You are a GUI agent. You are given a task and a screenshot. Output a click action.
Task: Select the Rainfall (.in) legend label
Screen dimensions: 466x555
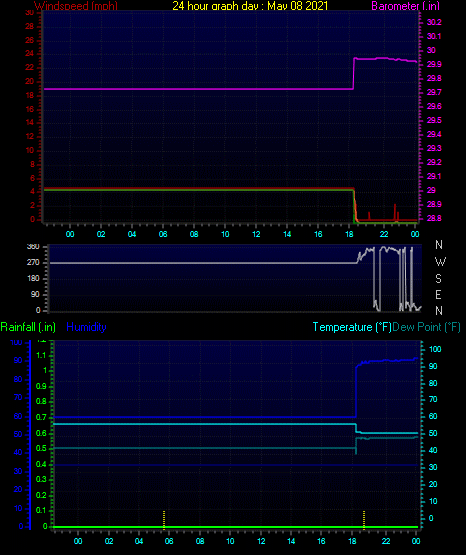coord(28,327)
